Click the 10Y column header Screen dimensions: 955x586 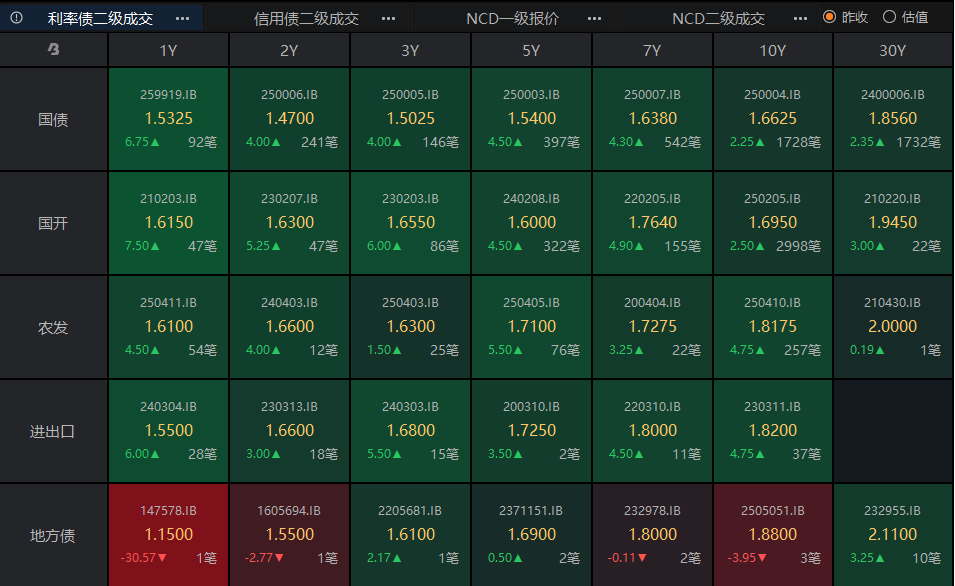click(772, 51)
